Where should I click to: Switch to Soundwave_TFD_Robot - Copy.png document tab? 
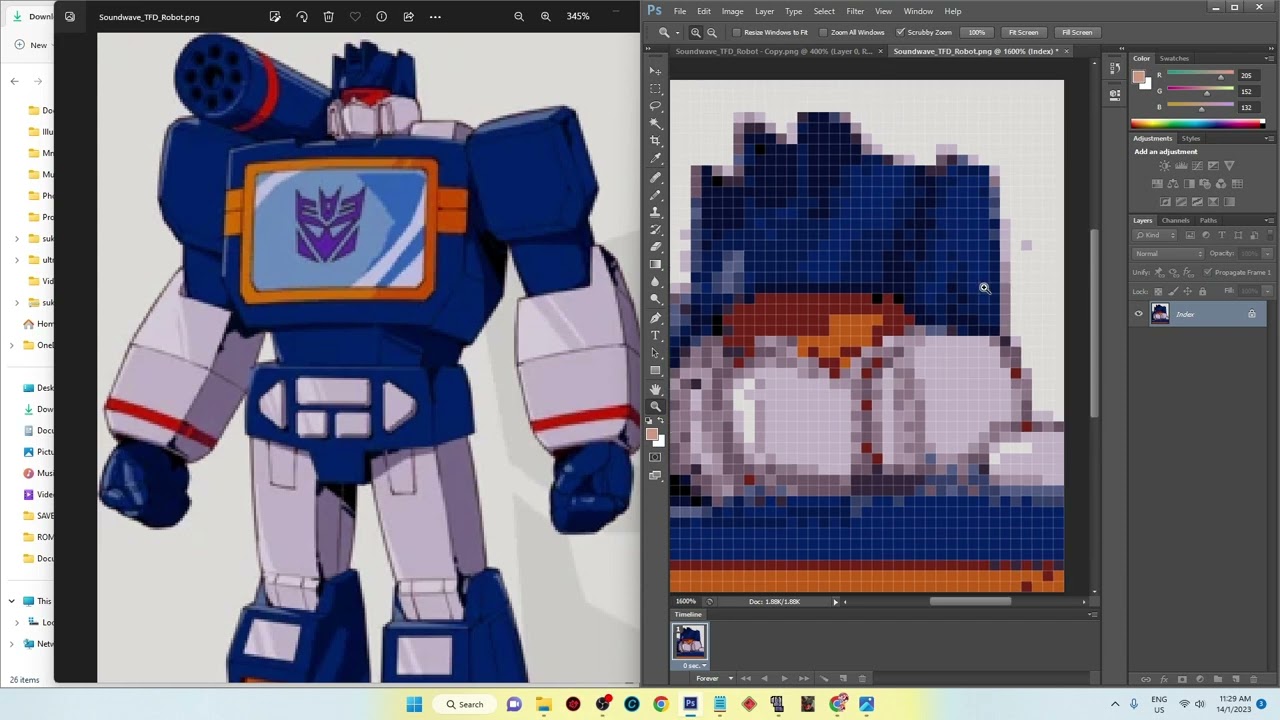(x=773, y=51)
